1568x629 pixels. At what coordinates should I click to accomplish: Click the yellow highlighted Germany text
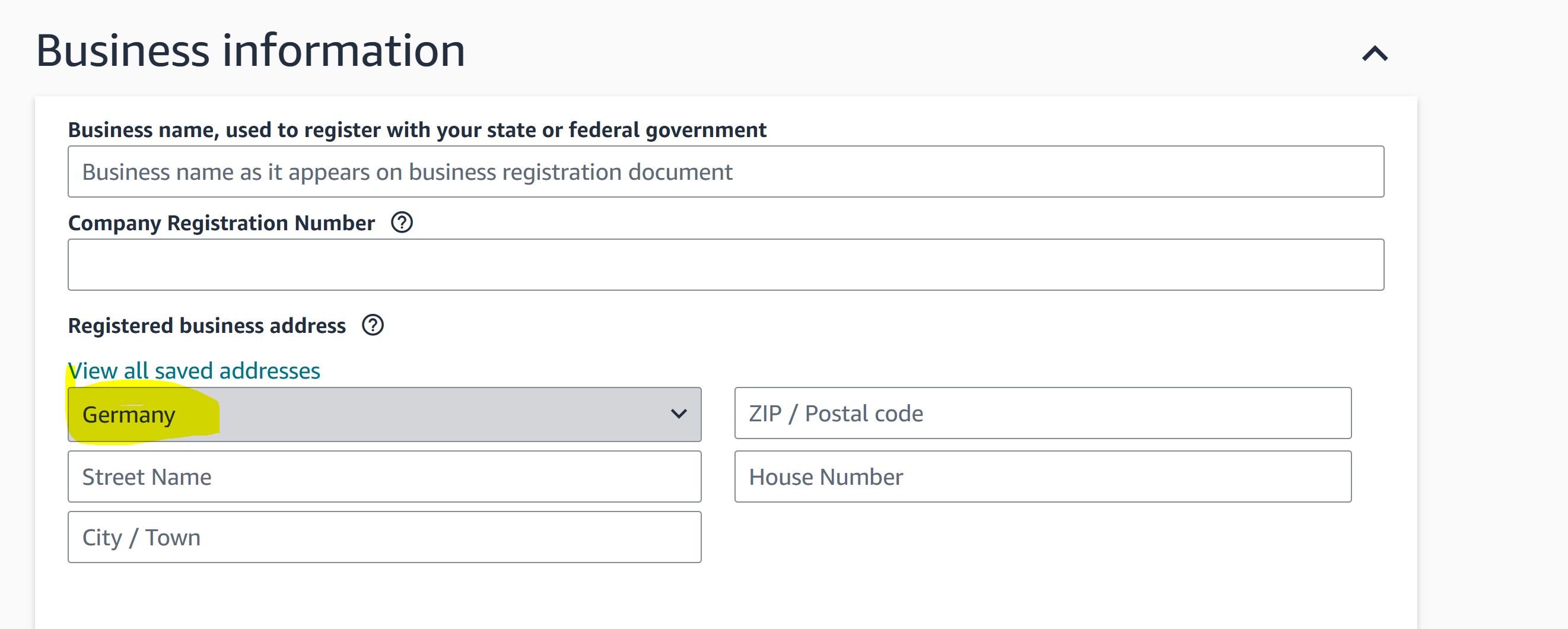129,415
